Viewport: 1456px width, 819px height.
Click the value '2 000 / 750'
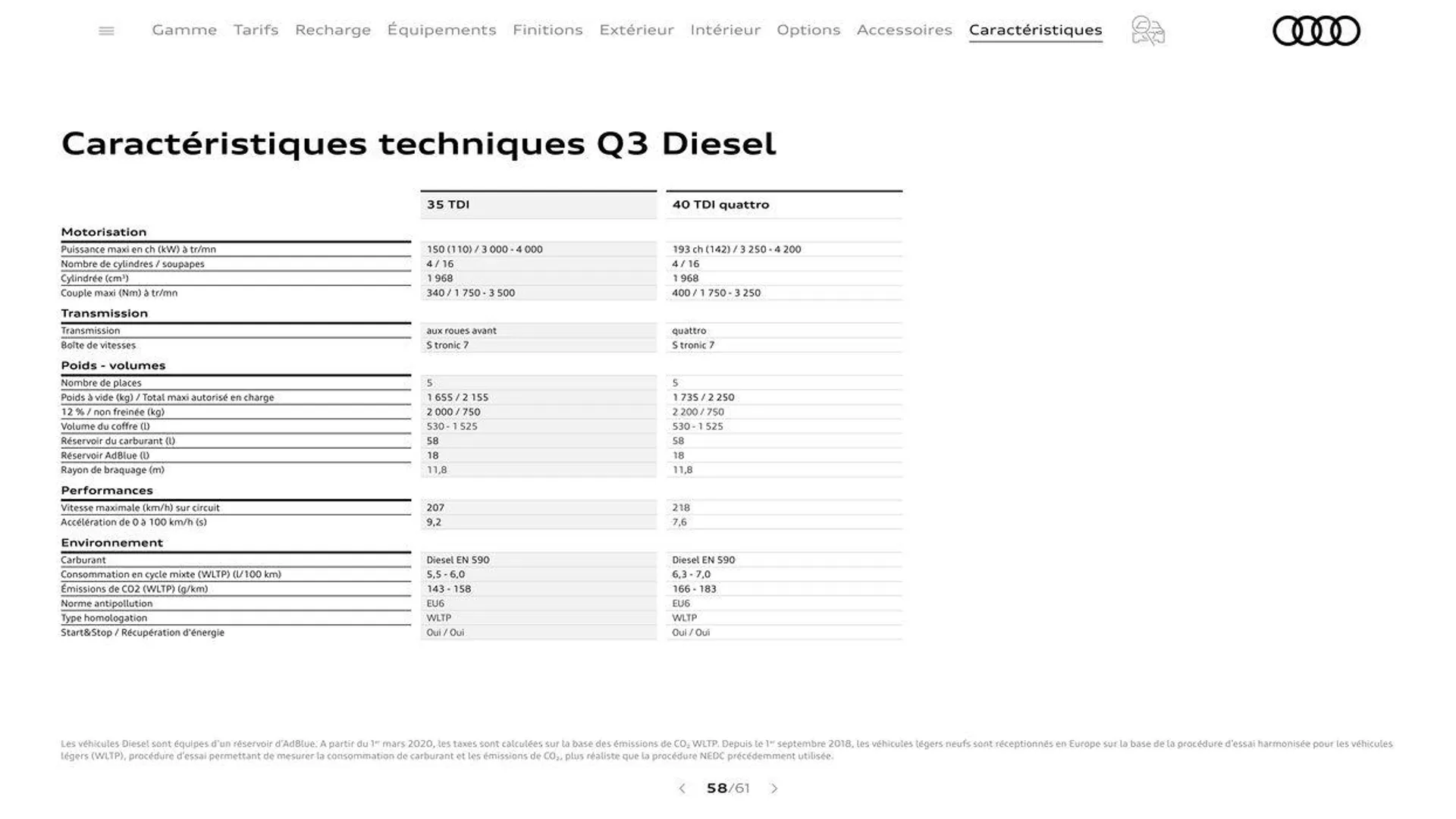(453, 412)
